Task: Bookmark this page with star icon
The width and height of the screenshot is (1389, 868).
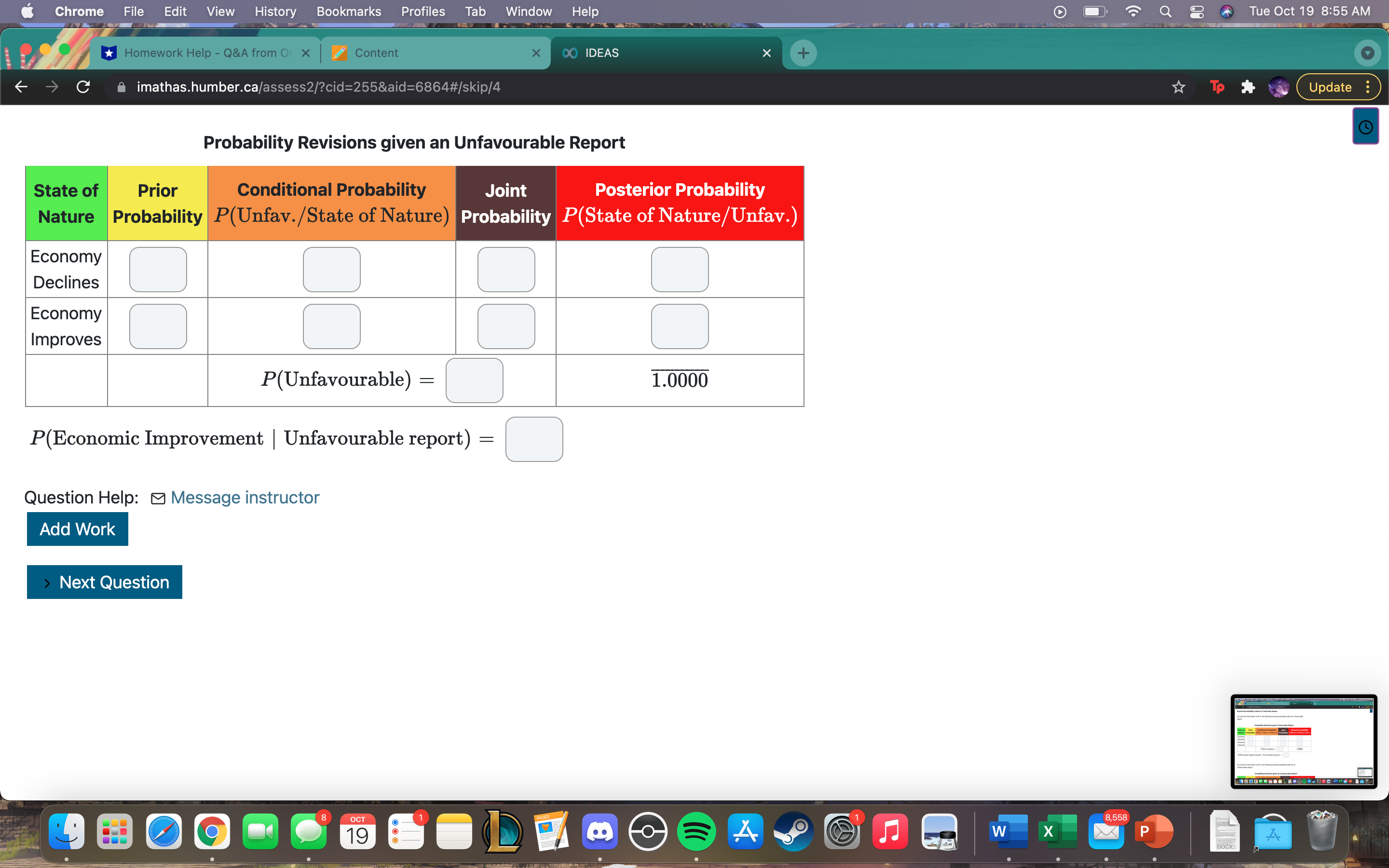Action: (1178, 87)
